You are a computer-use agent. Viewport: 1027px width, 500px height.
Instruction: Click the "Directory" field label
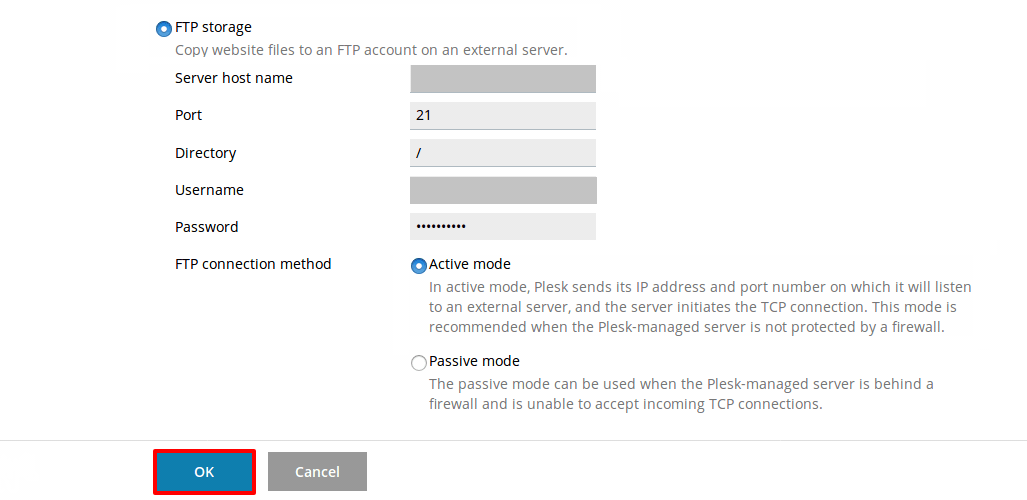pyautogui.click(x=206, y=153)
